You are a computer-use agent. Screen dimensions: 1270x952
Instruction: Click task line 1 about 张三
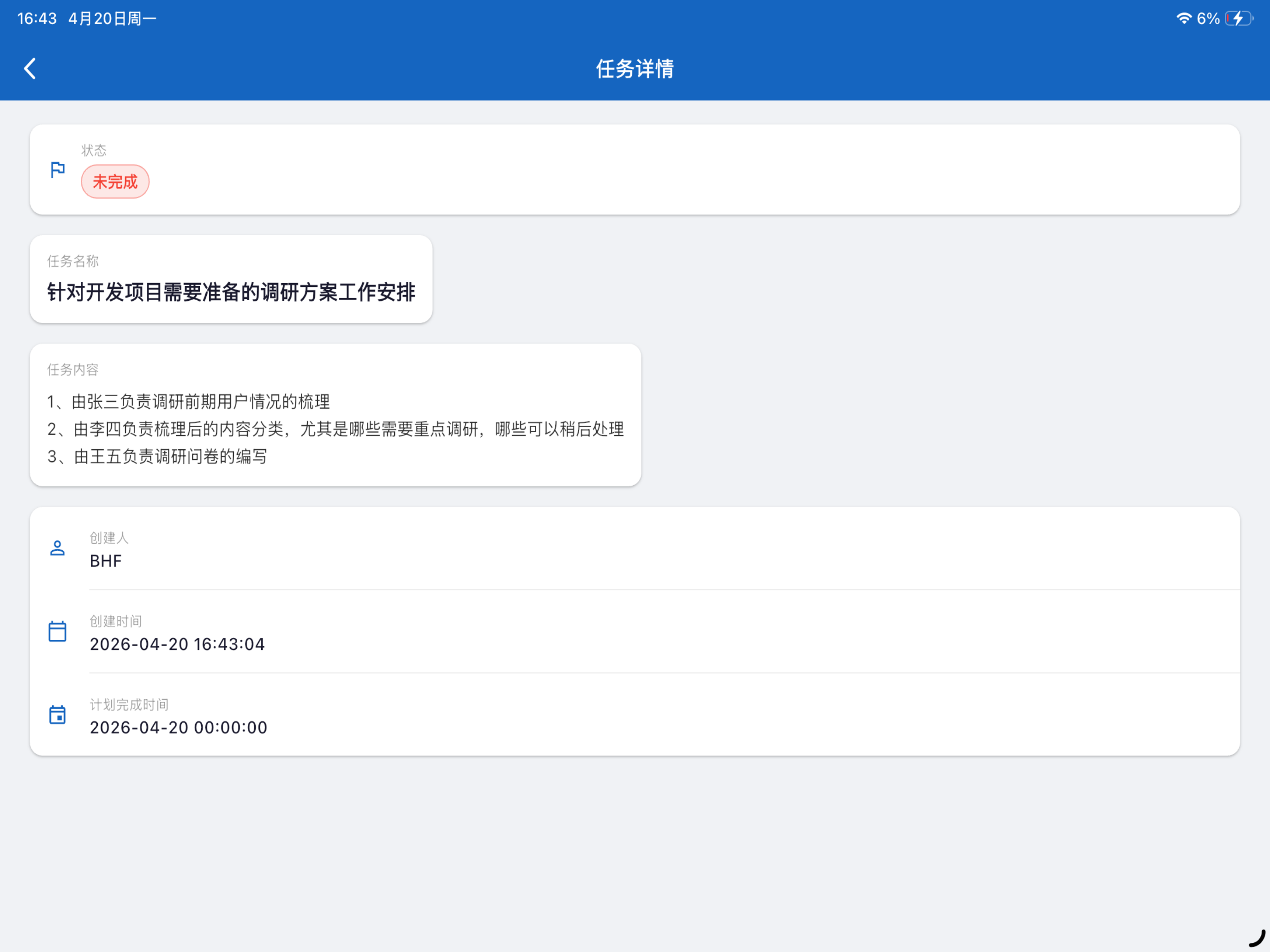pos(188,402)
